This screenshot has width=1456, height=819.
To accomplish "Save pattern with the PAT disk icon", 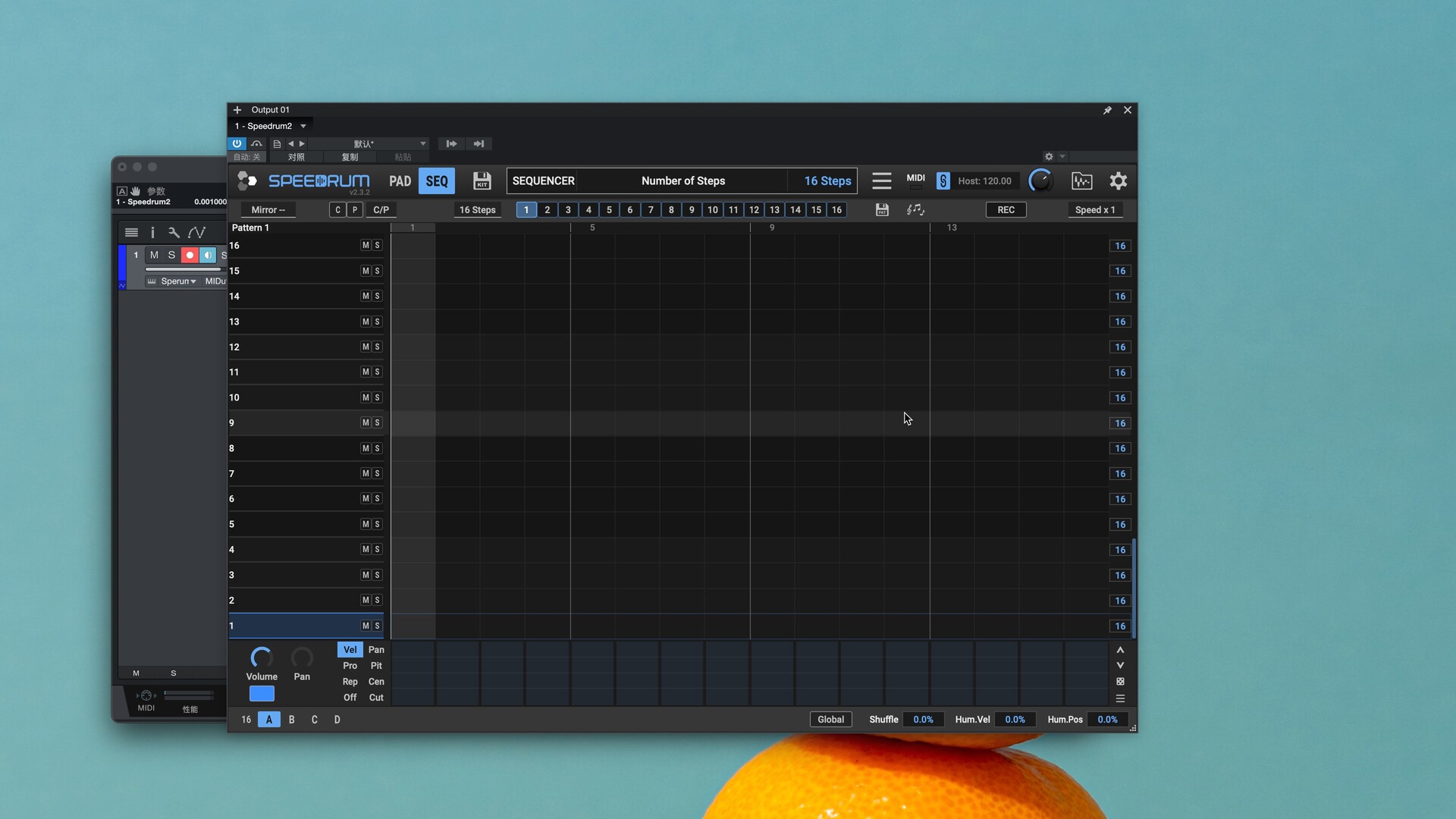I will coord(881,209).
